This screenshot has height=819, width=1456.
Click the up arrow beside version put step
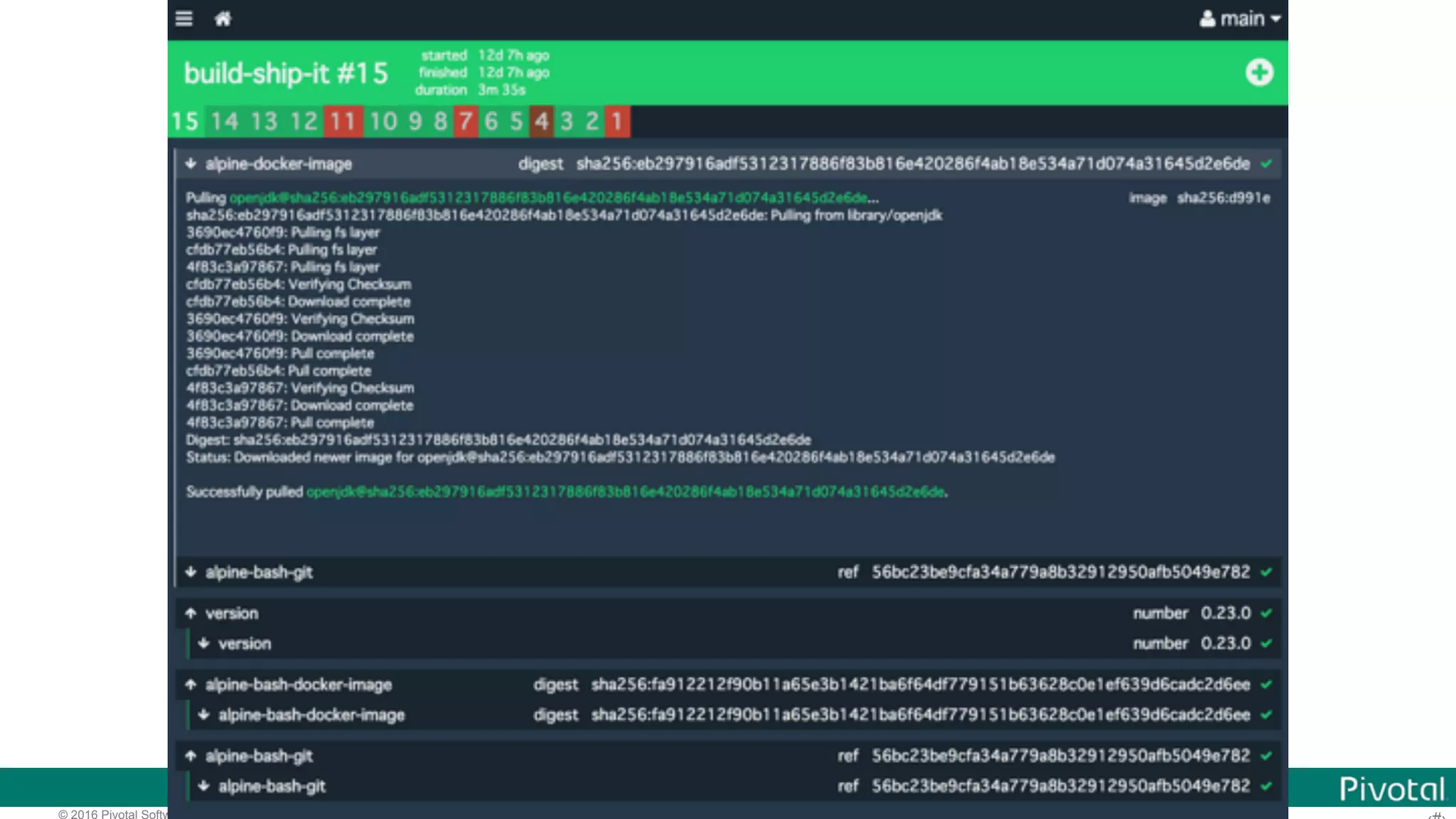[191, 613]
